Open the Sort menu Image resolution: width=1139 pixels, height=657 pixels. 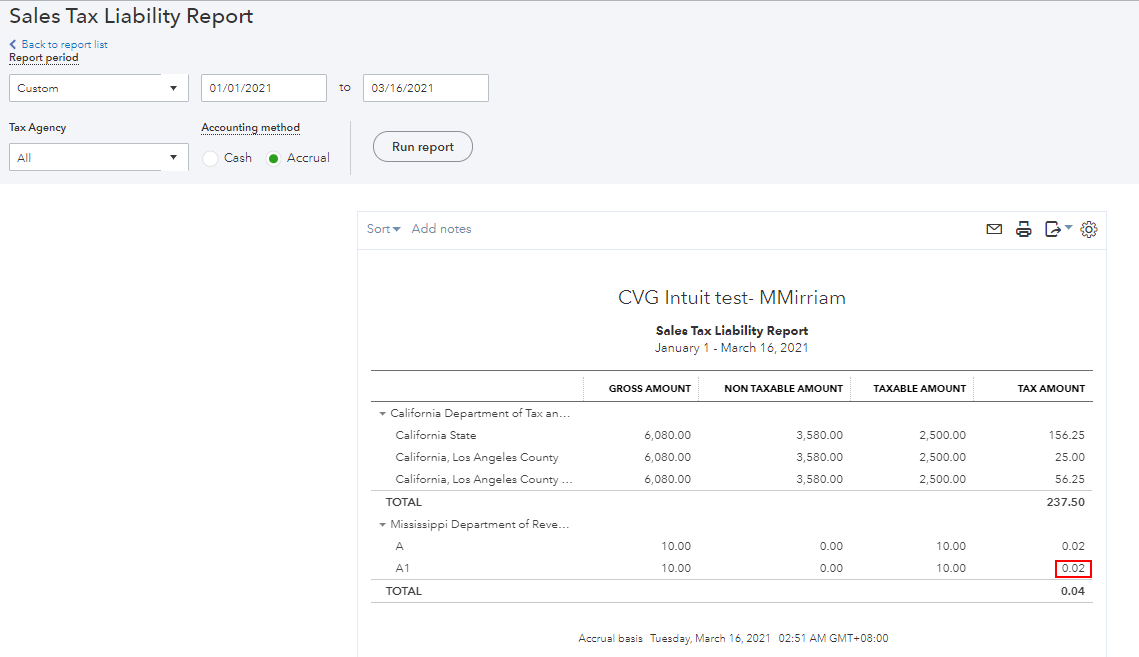coord(382,228)
